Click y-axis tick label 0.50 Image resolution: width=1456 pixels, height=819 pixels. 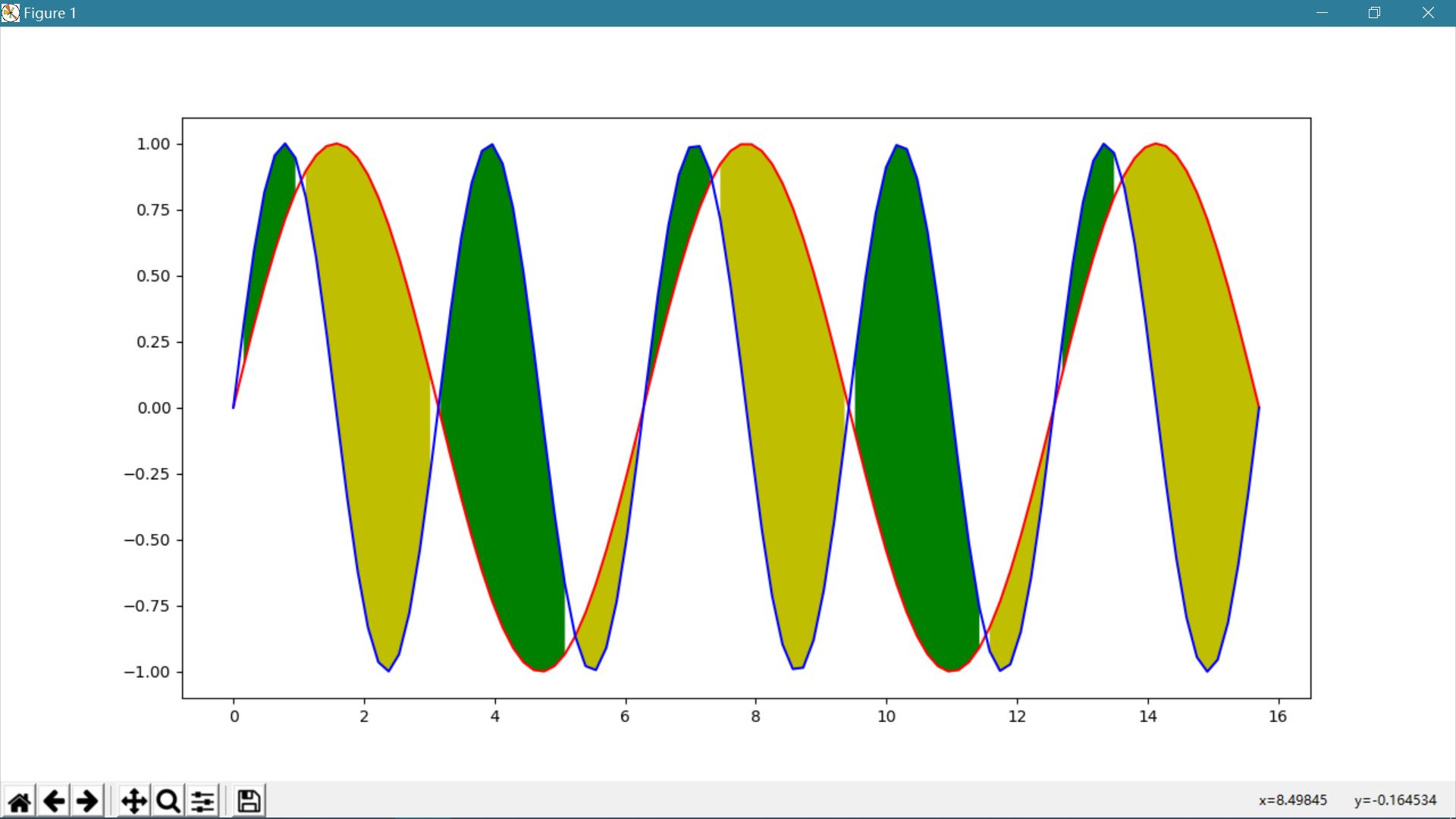pos(153,276)
